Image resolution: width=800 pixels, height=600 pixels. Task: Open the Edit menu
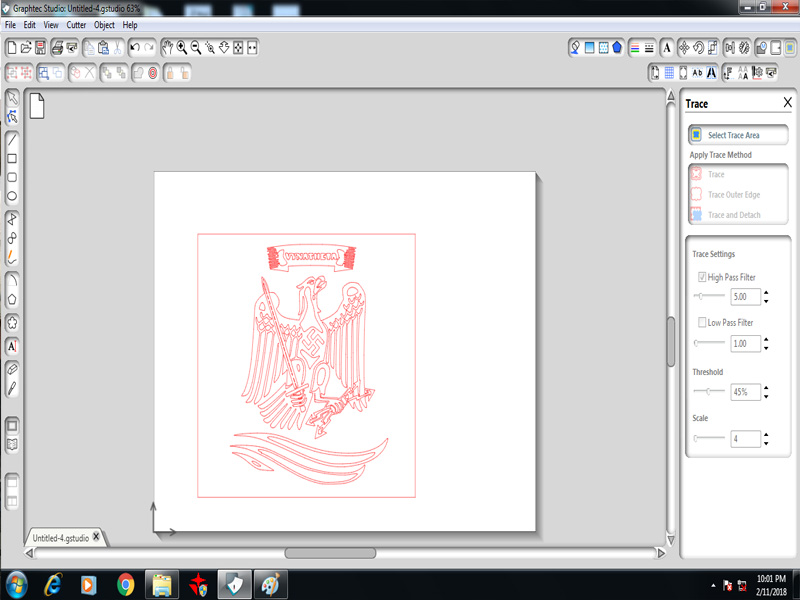[x=30, y=24]
